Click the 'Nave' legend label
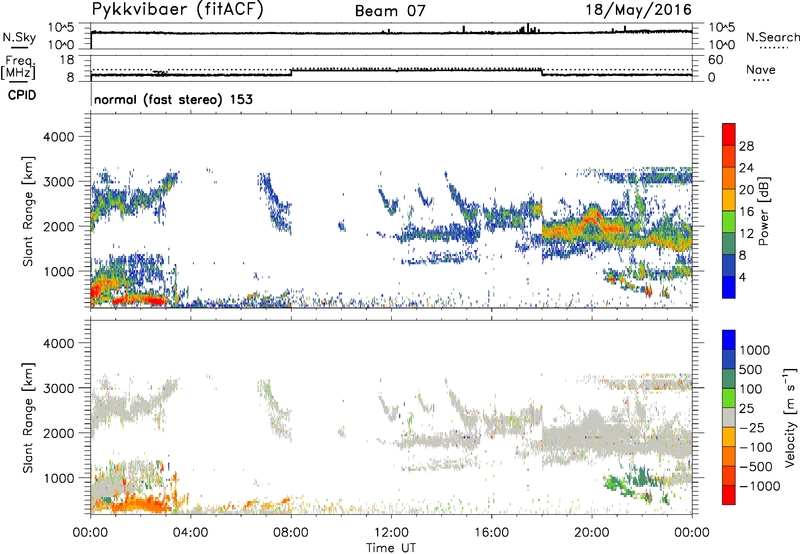 tap(761, 69)
